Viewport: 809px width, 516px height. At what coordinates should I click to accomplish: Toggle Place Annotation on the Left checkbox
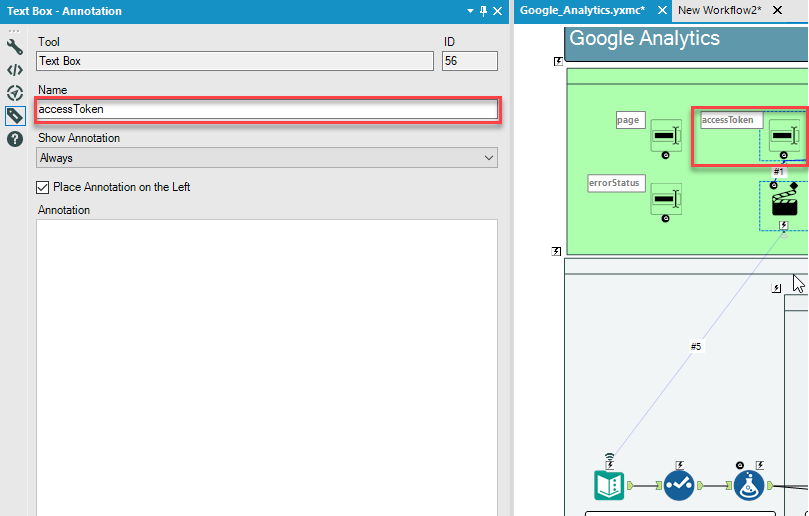[42, 187]
